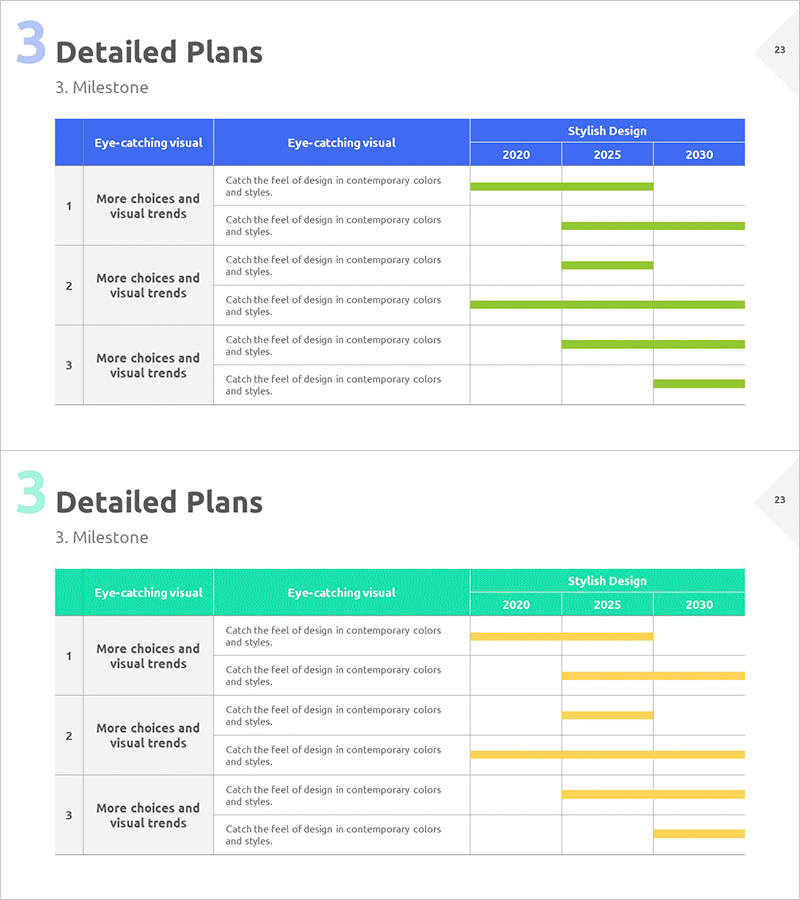Click Stylish Design header in blue table
Image resolution: width=800 pixels, height=900 pixels.
(607, 131)
